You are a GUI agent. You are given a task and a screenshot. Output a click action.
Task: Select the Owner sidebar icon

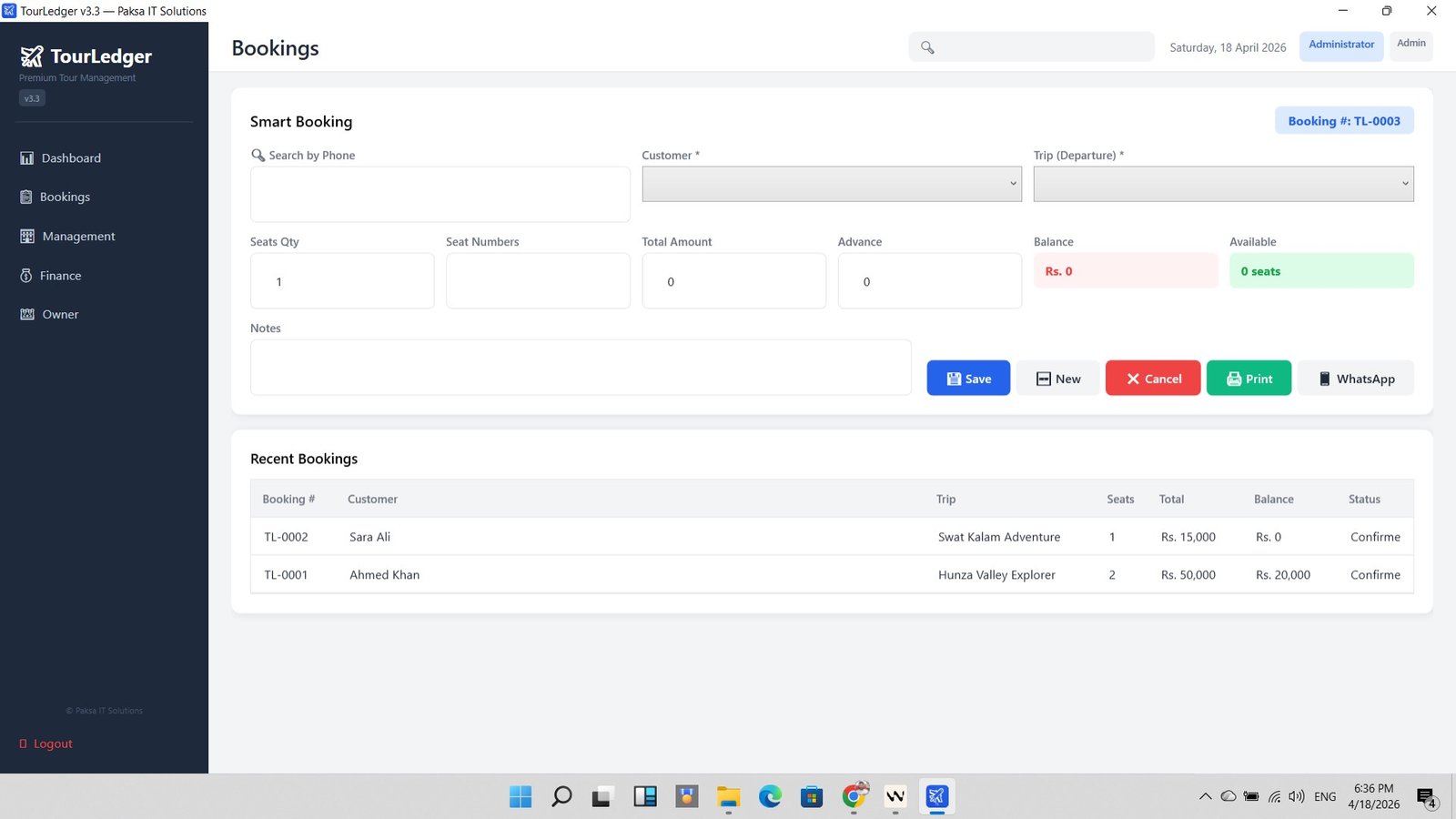pos(26,314)
